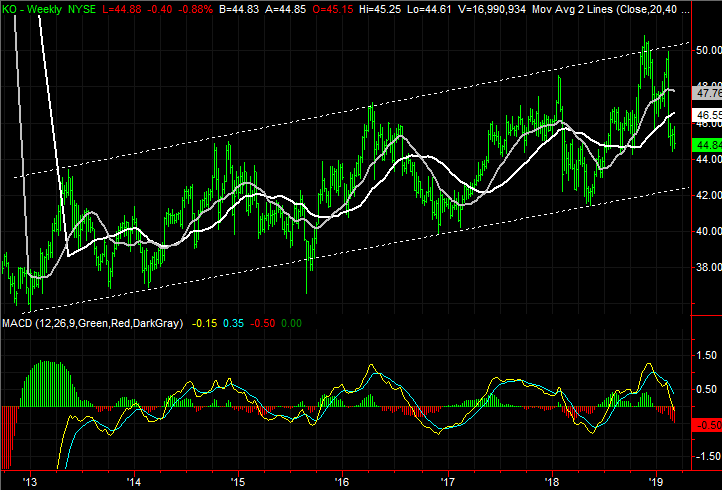Click the 1.50 MACD axis label
The width and height of the screenshot is (722, 490).
(707, 355)
